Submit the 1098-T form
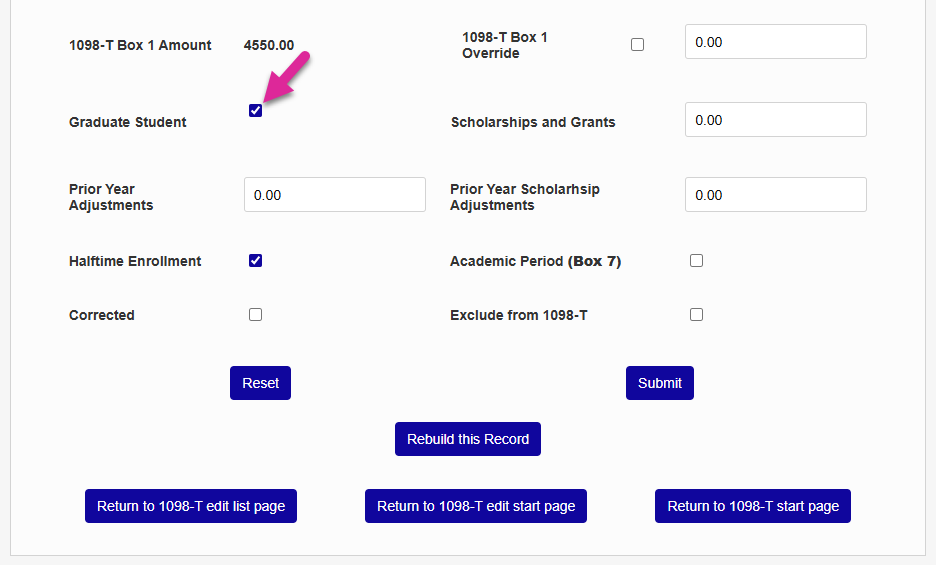Screen dimensions: 936x565 tap(660, 383)
